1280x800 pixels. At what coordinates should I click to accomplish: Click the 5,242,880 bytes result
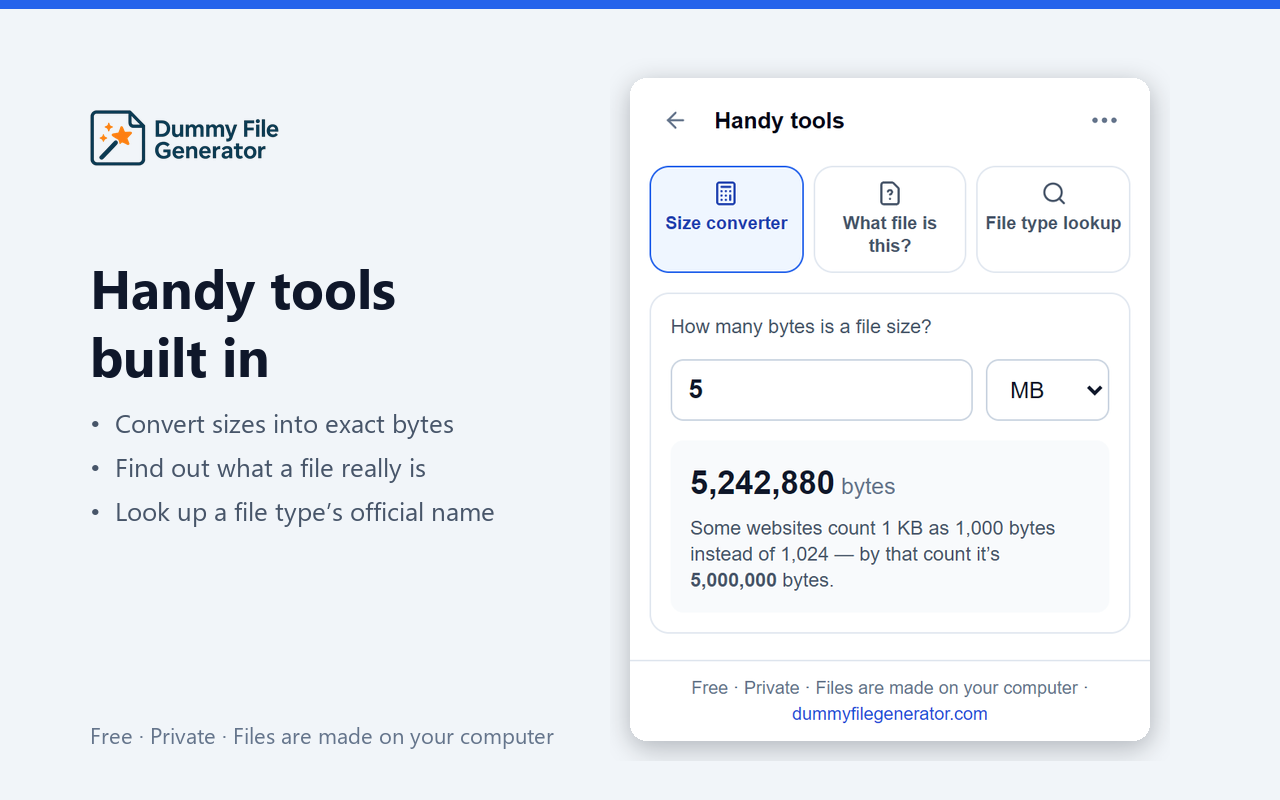pos(793,484)
